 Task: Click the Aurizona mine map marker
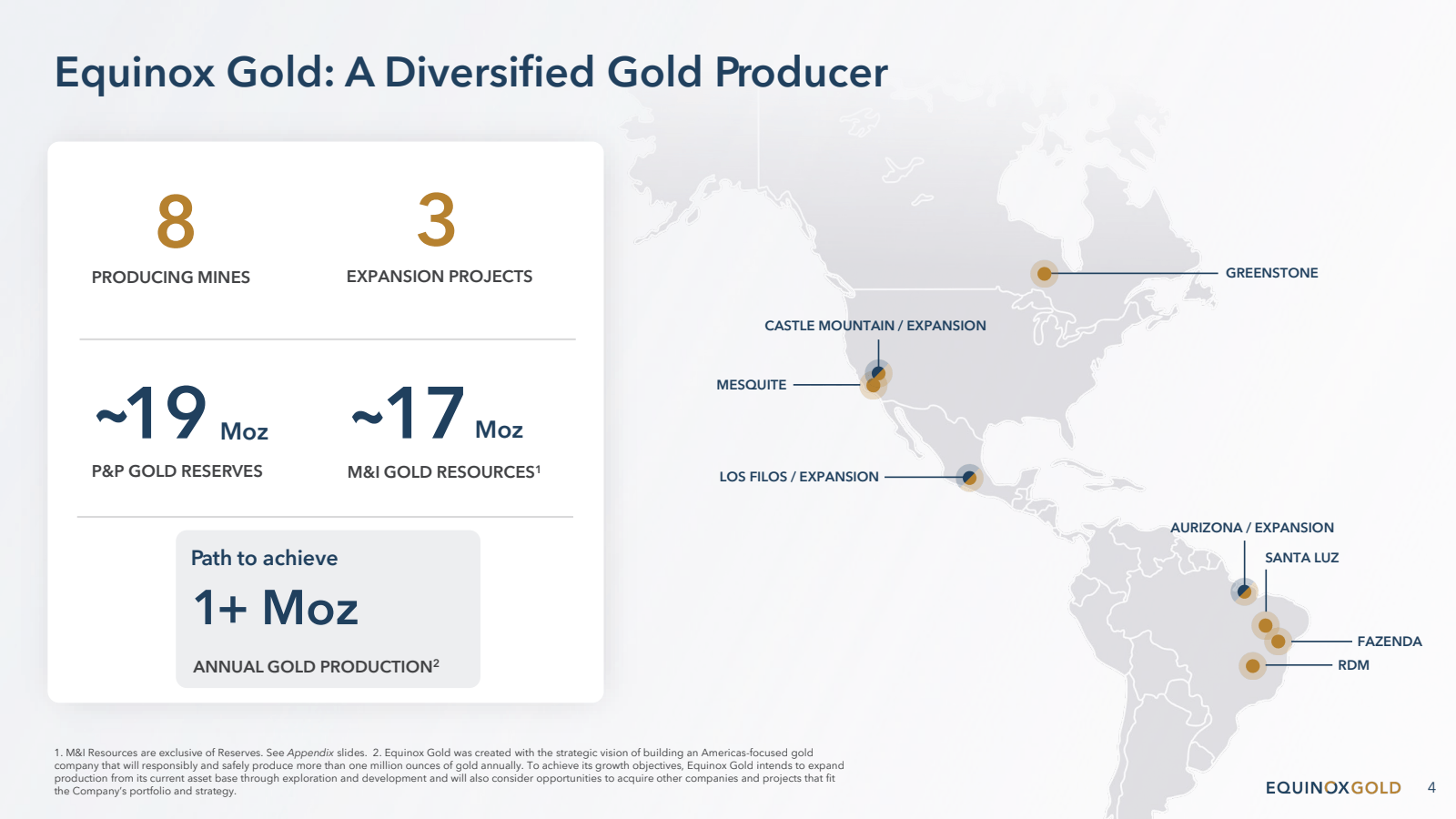1244,591
